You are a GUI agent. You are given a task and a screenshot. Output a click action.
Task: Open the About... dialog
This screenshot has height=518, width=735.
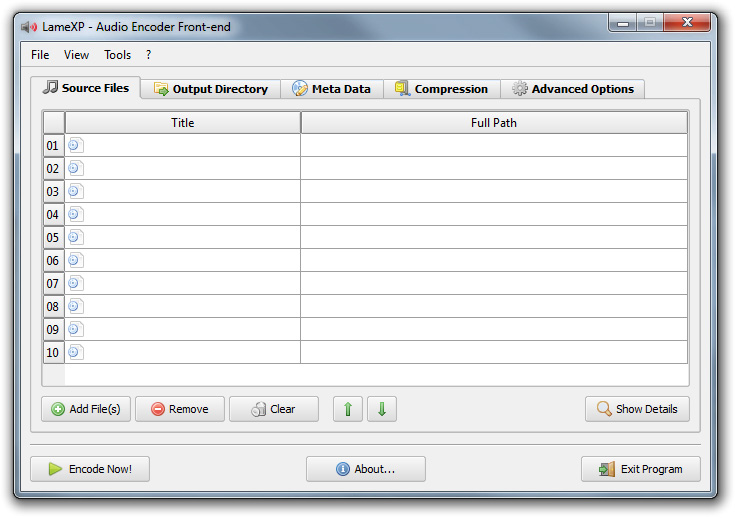point(366,469)
